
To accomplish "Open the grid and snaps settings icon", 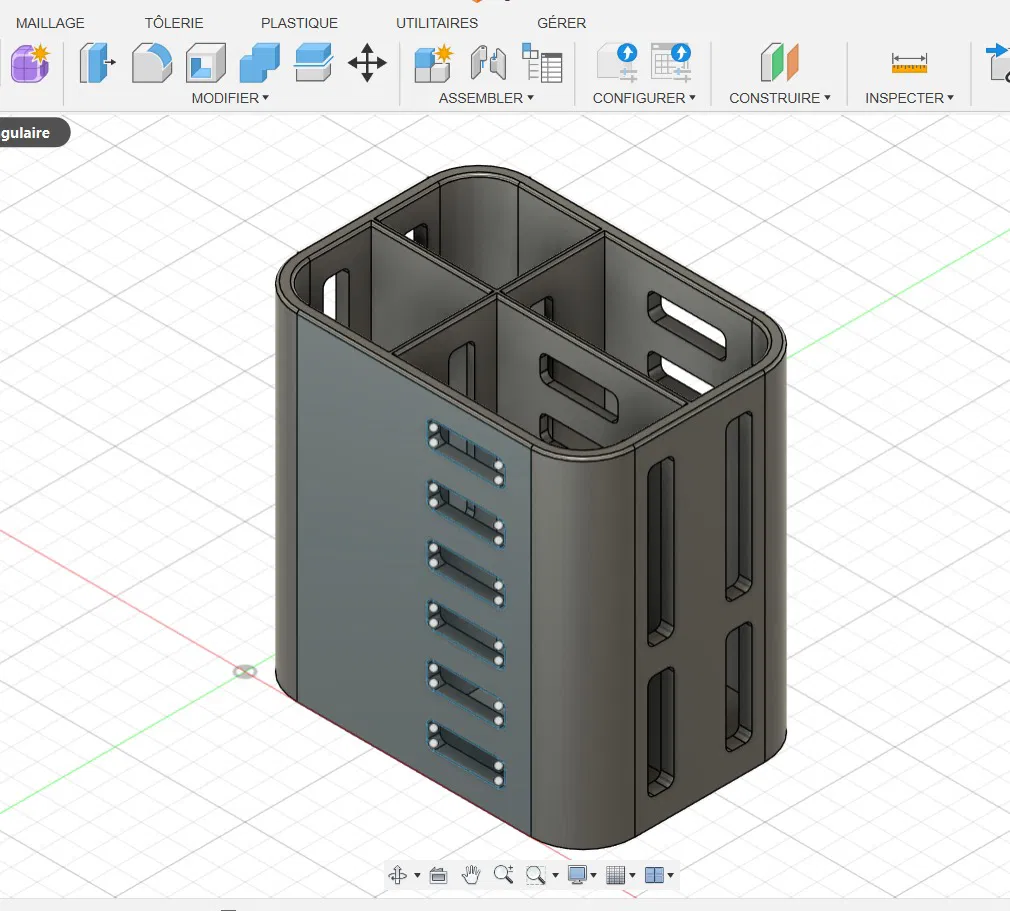I will pos(616,875).
